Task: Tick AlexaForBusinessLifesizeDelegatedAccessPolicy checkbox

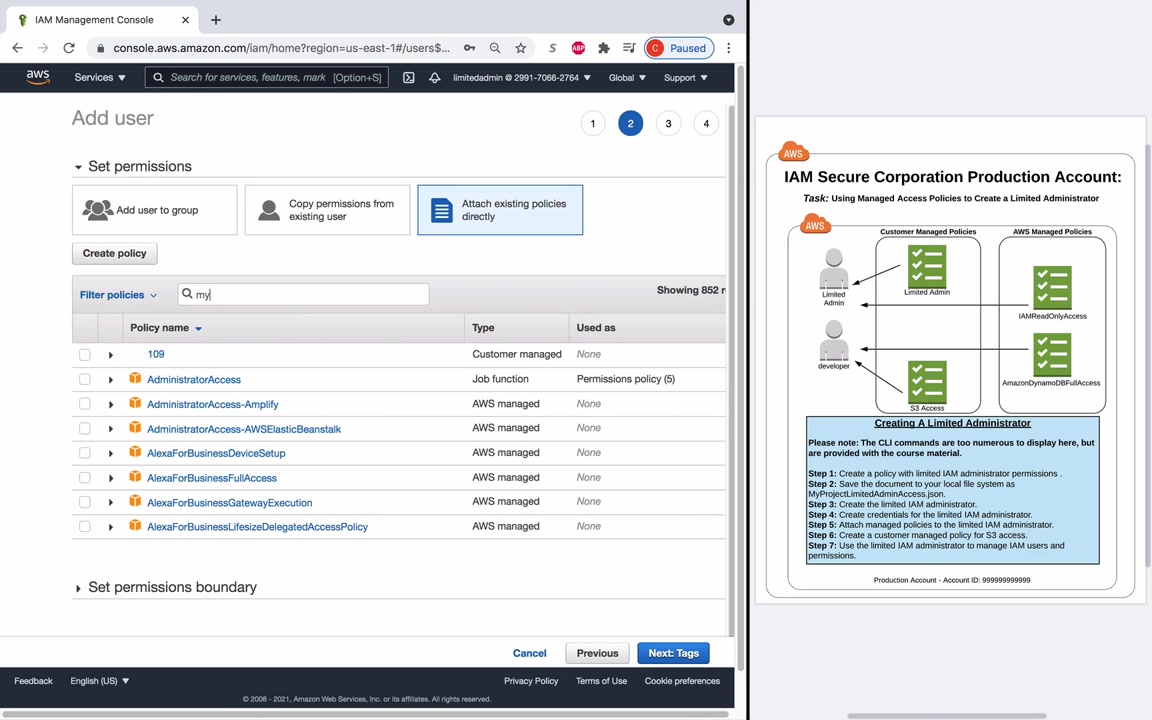Action: (x=85, y=527)
